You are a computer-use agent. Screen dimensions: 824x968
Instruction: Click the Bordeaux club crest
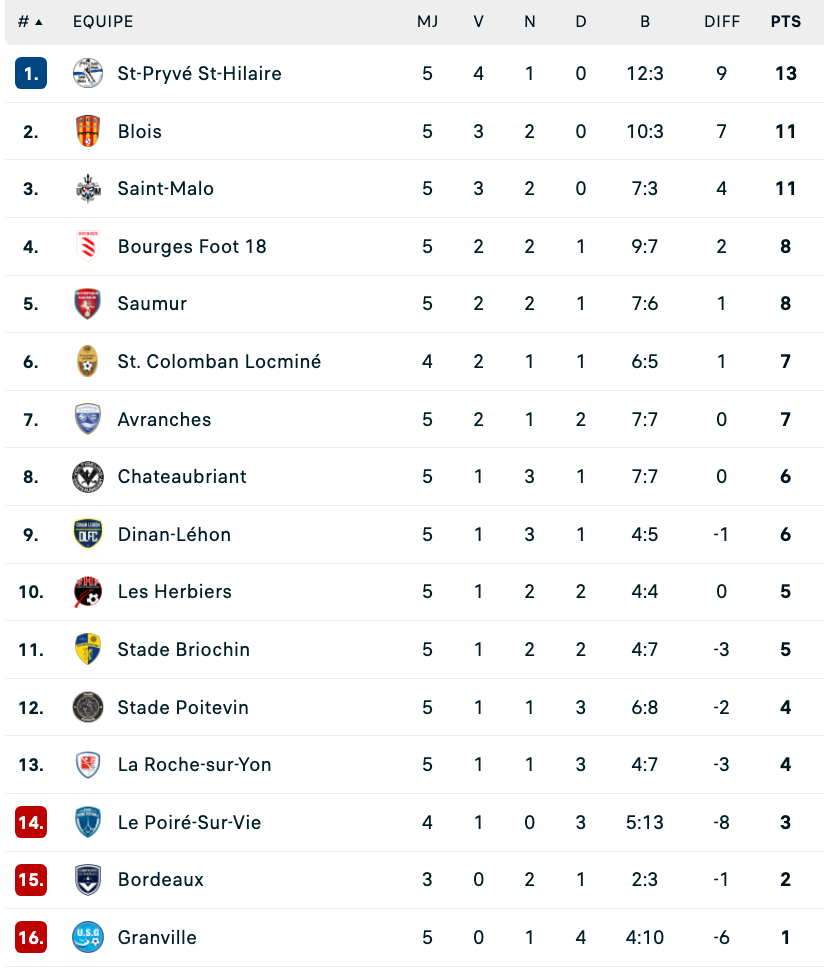point(88,880)
